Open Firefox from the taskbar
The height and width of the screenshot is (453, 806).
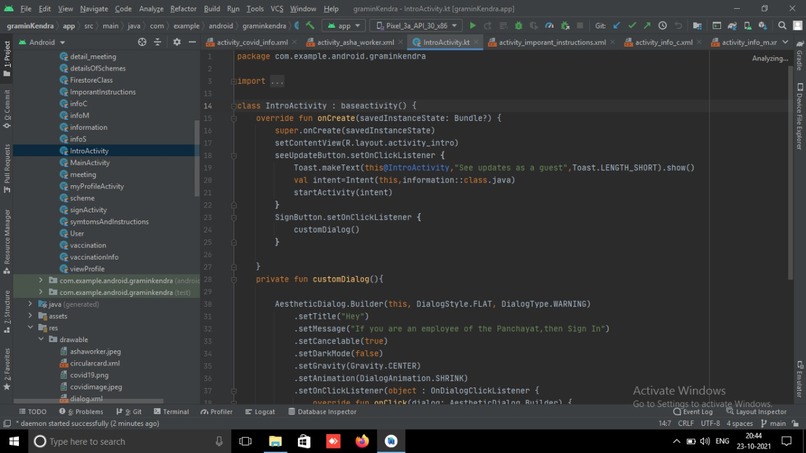pyautogui.click(x=362, y=441)
